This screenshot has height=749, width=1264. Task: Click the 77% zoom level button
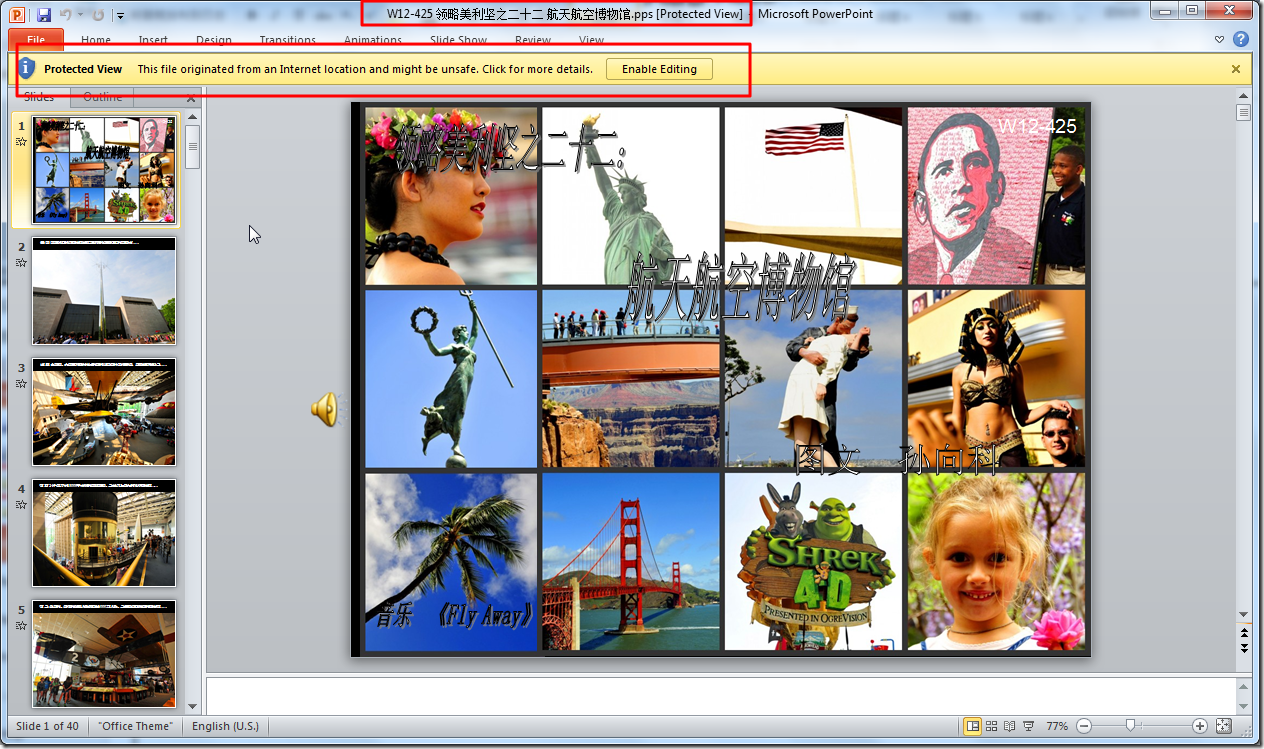[x=1057, y=726]
